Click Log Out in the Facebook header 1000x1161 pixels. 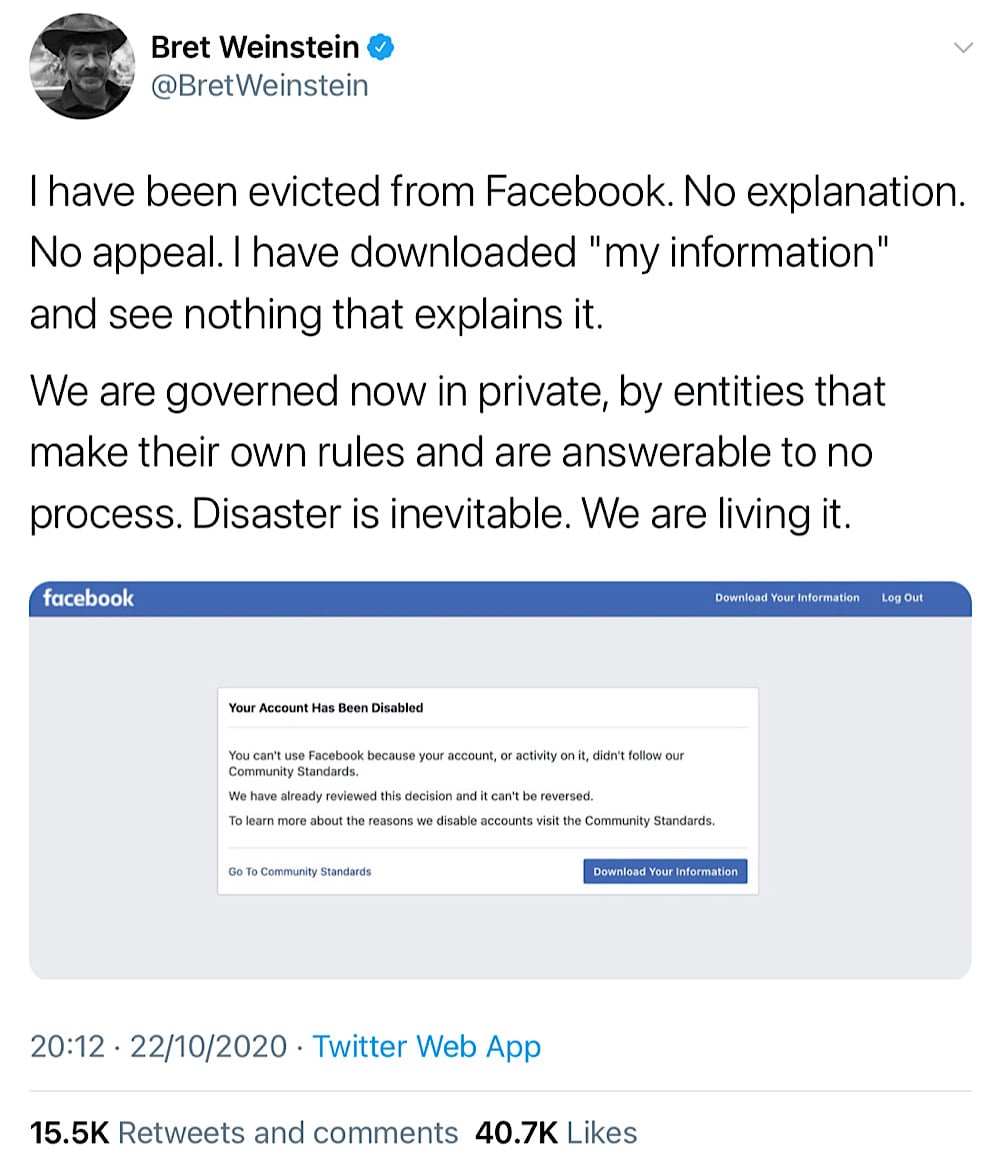pyautogui.click(x=902, y=598)
